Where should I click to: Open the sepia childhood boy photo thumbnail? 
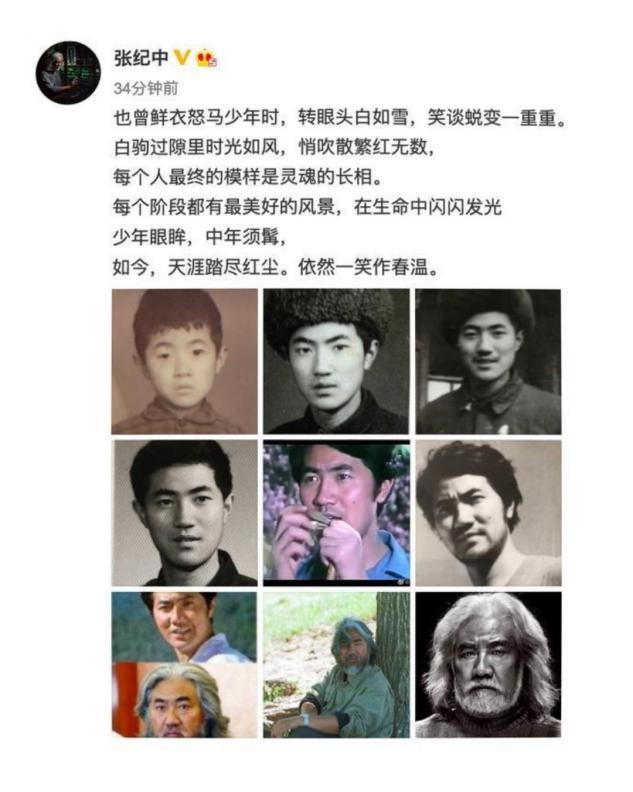click(x=184, y=362)
